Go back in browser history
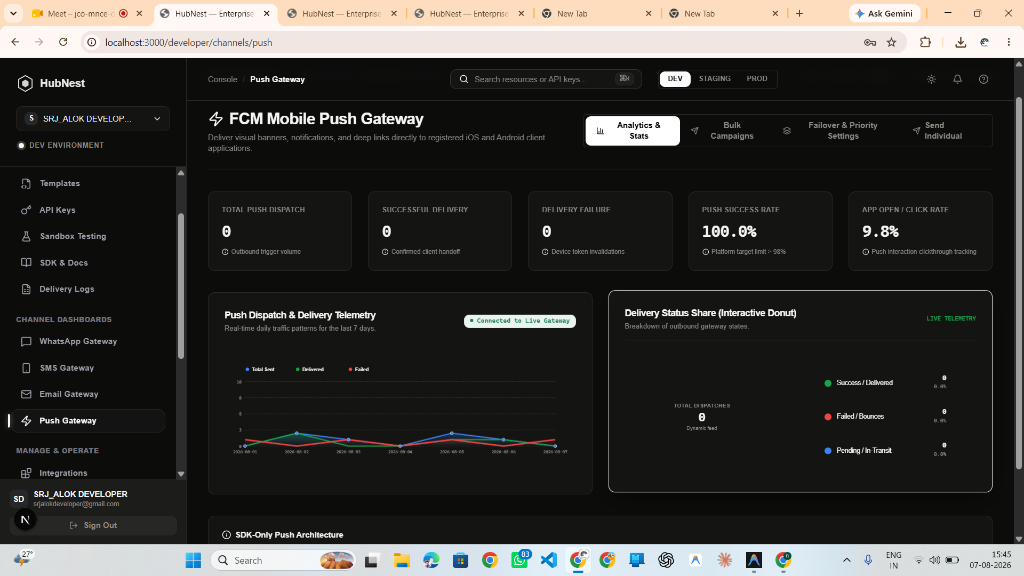 pyautogui.click(x=16, y=42)
